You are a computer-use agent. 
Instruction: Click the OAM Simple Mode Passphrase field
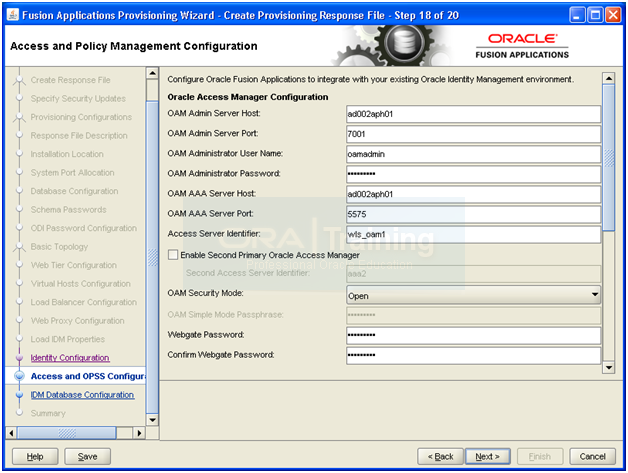pyautogui.click(x=473, y=315)
